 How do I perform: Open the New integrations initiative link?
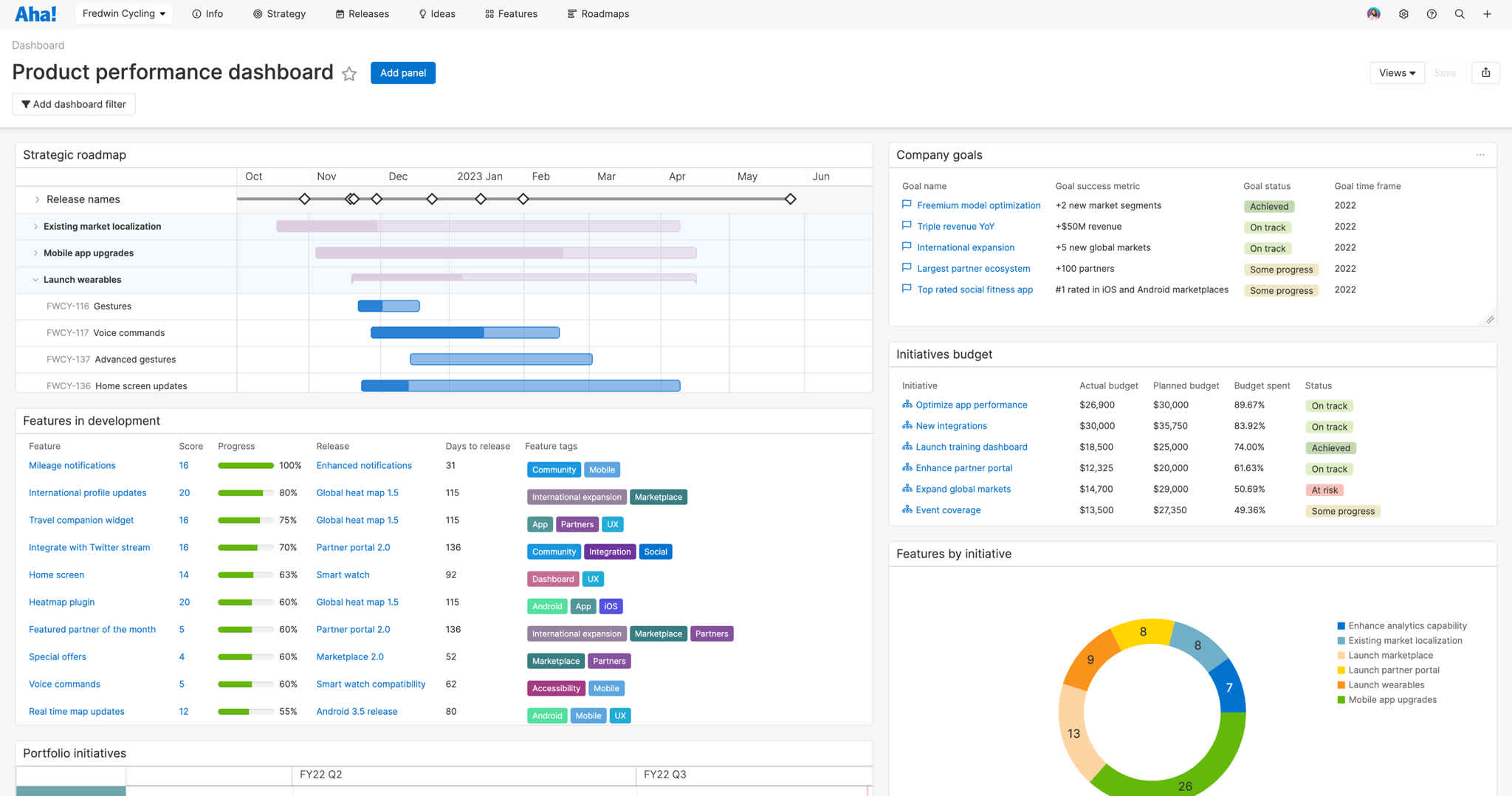(951, 425)
